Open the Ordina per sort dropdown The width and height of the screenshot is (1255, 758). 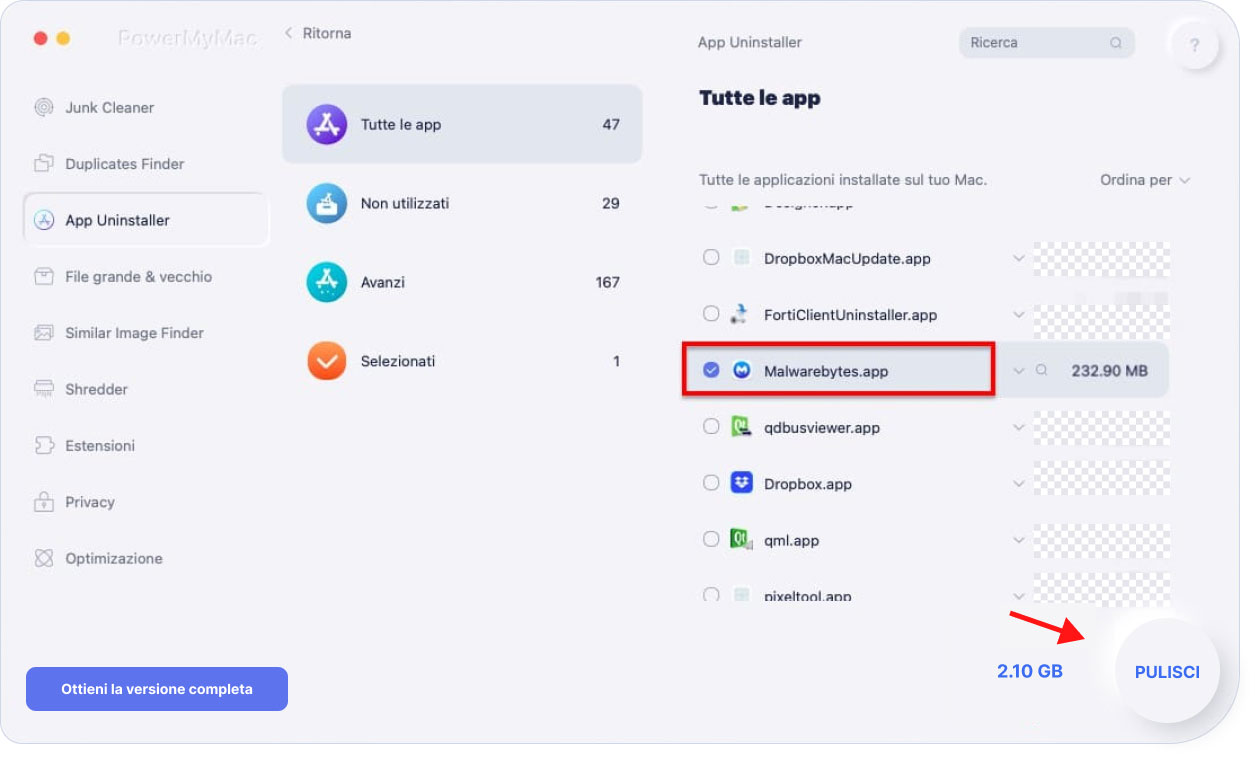pyautogui.click(x=1145, y=180)
